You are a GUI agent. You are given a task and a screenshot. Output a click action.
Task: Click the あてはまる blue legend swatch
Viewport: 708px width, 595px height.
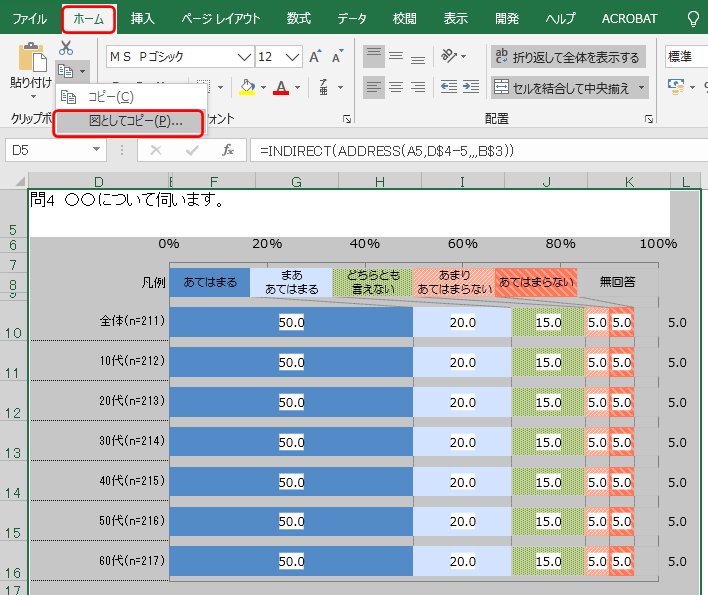tap(210, 283)
